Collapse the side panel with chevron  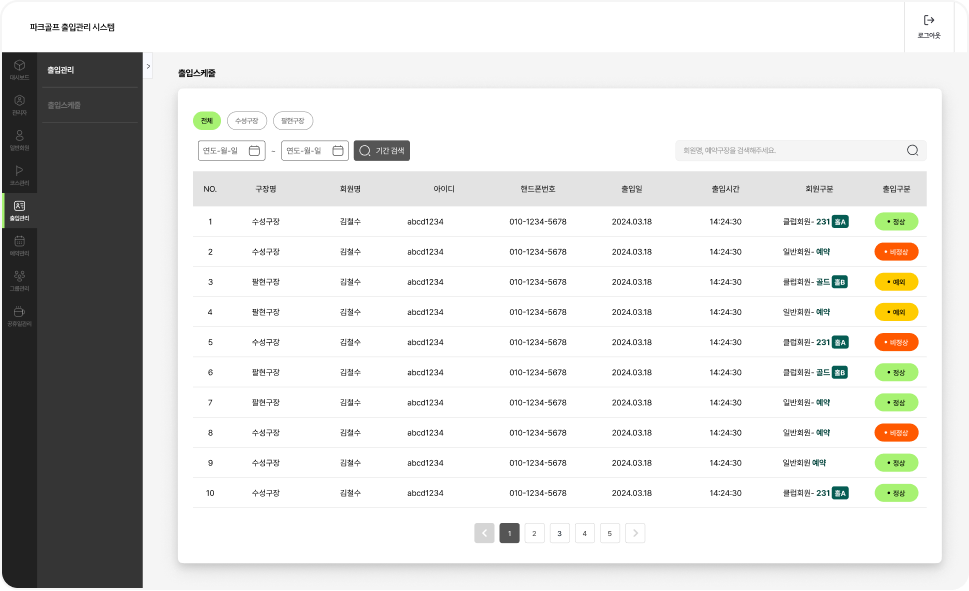pyautogui.click(x=148, y=66)
